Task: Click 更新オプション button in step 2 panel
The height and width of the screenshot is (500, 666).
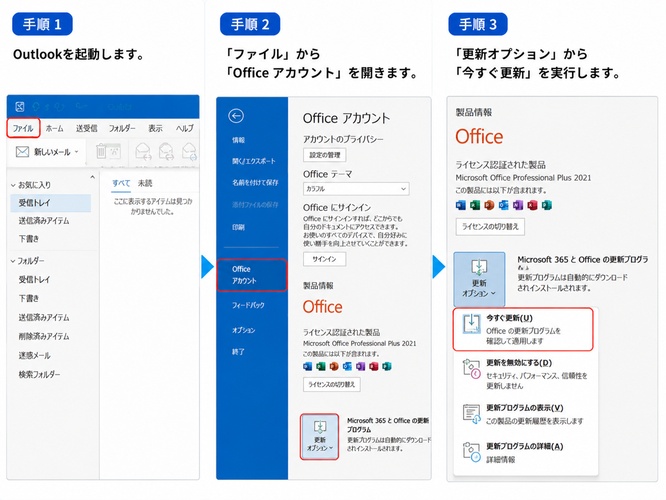Action: (319, 437)
